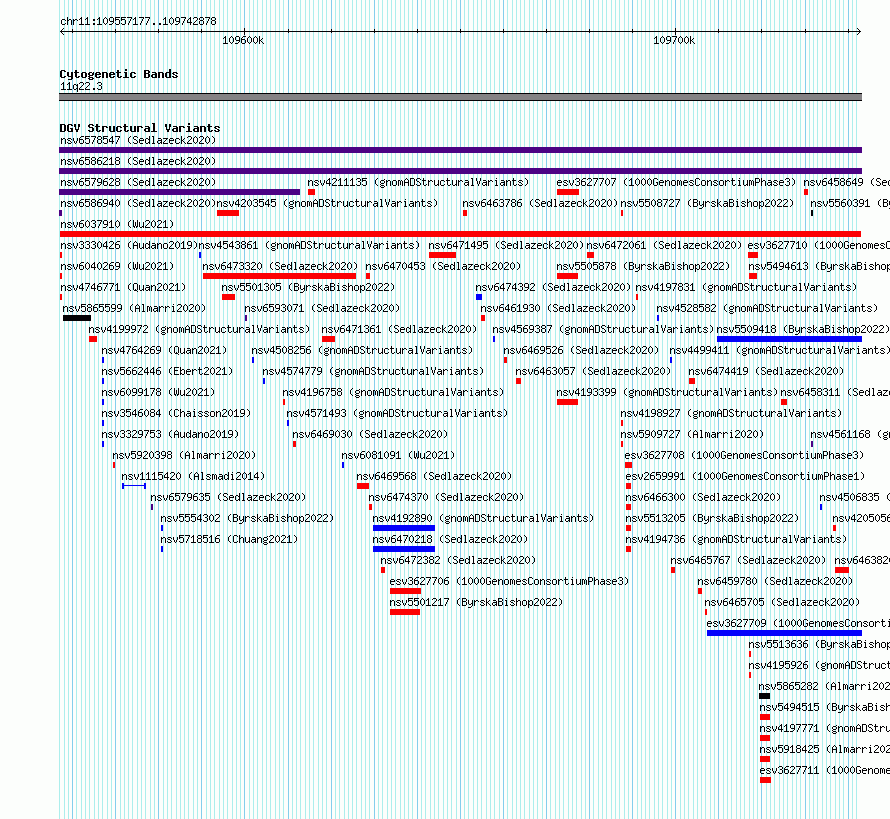Select red bar under nsv6473320 (Sedlazeck2020)
Viewport: 890px width, 819px height.
279,276
